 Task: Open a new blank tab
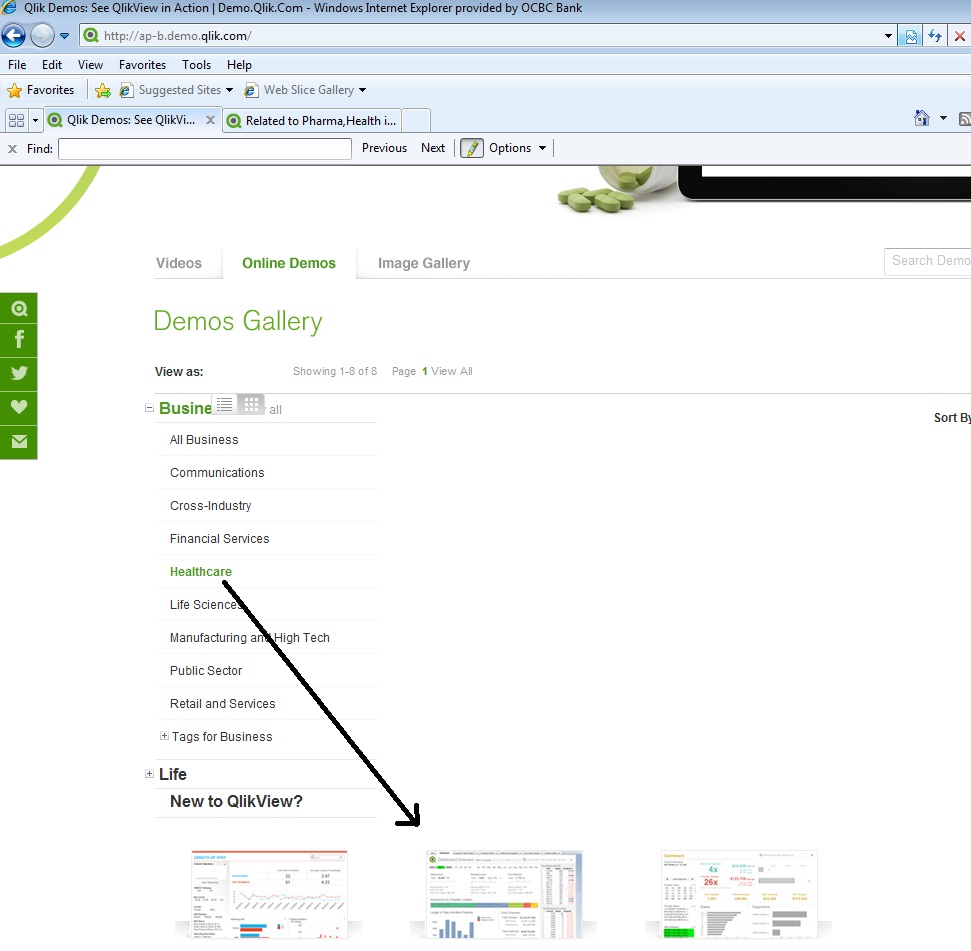416,121
